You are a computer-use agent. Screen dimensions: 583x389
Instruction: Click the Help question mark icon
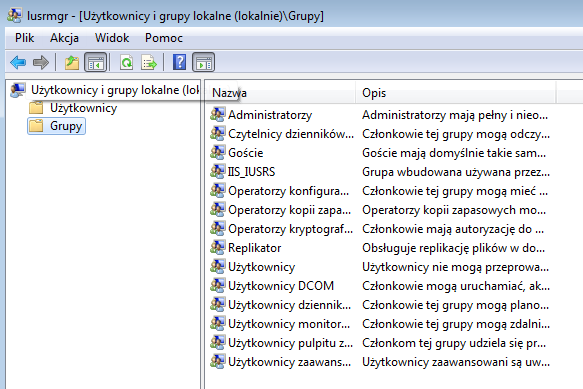(180, 62)
